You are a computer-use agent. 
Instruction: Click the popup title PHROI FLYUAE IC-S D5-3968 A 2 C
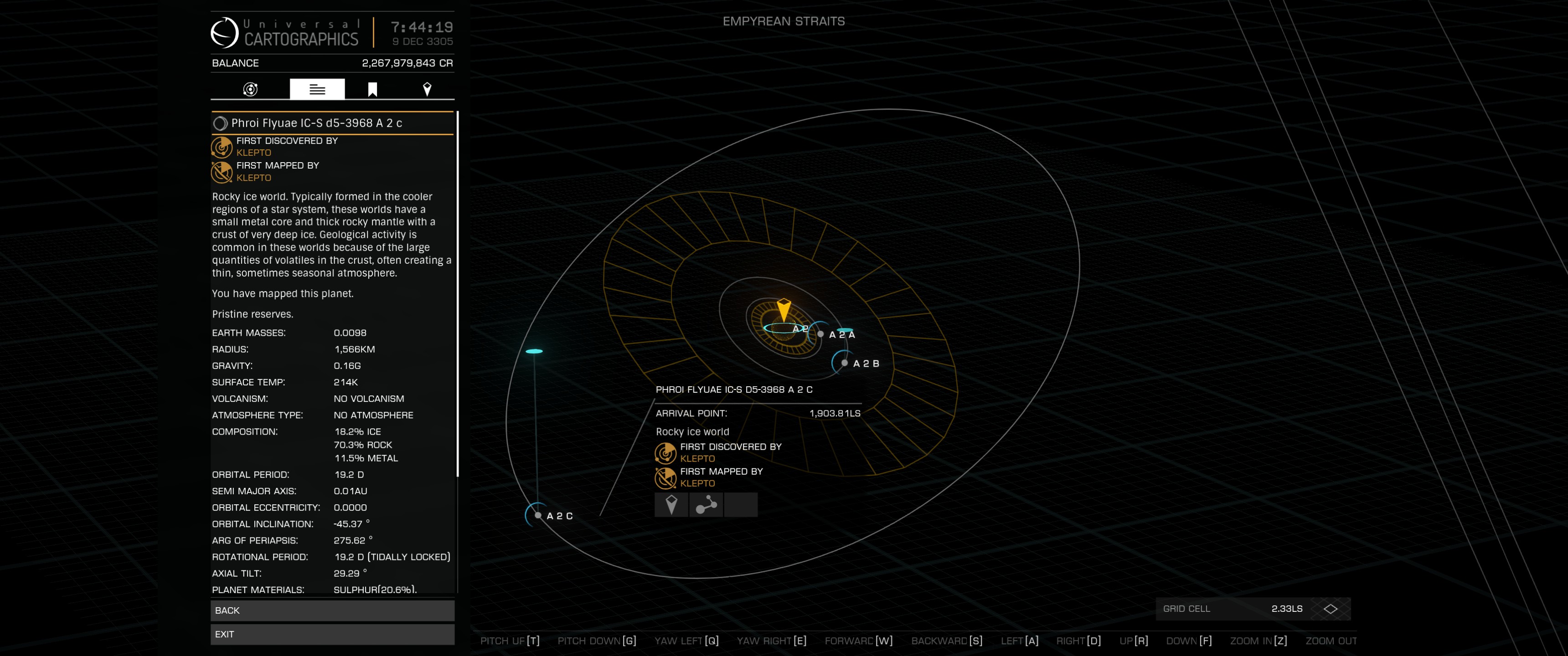[x=734, y=389]
